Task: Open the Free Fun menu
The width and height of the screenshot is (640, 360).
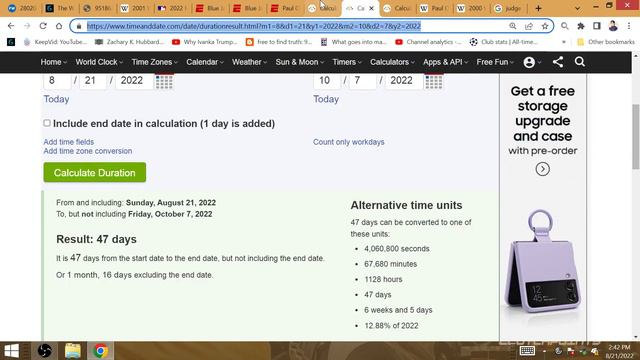Action: point(495,62)
